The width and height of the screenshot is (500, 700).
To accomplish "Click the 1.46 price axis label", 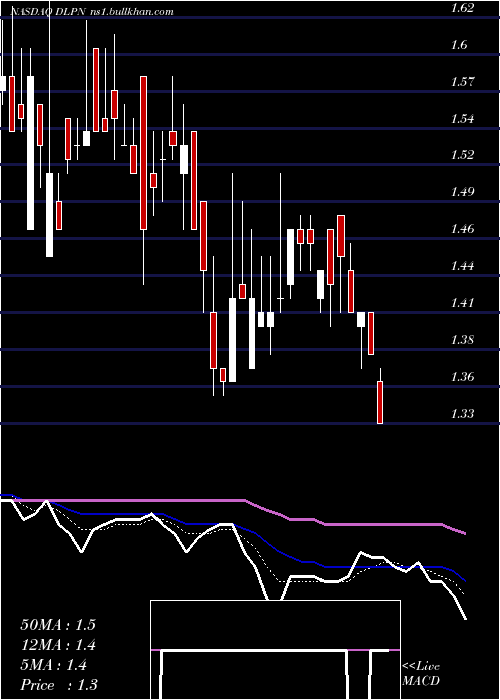I will tap(463, 229).
